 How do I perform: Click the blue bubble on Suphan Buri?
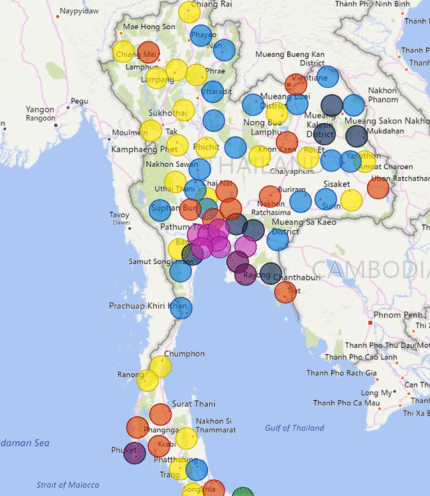click(160, 210)
